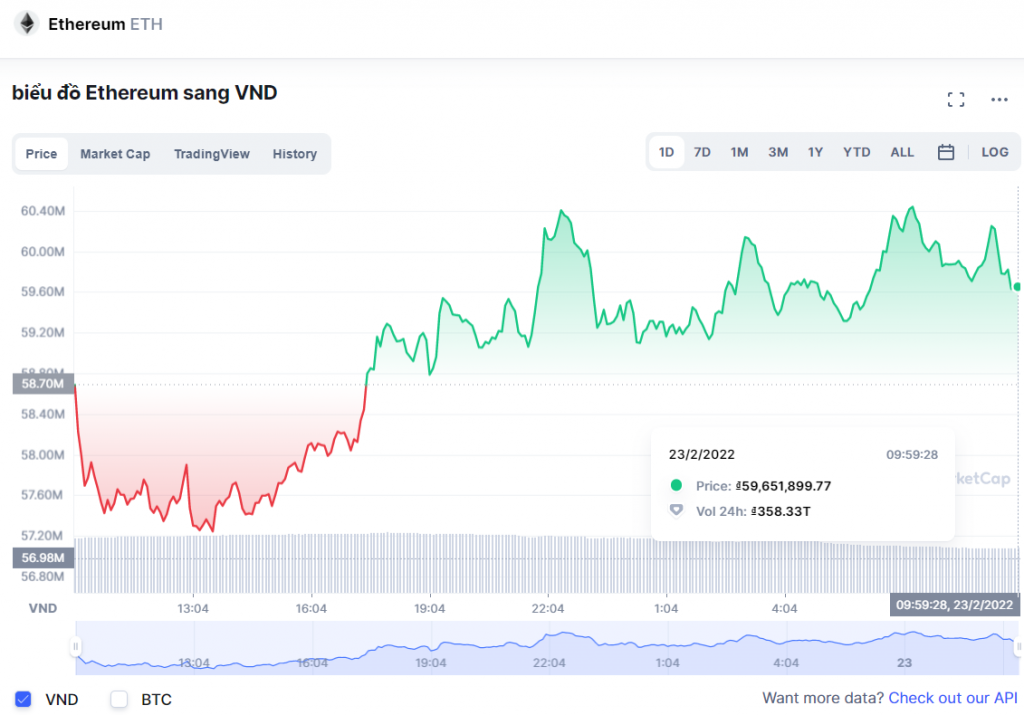Open the calendar date range picker
This screenshot has height=715, width=1024.
point(946,152)
